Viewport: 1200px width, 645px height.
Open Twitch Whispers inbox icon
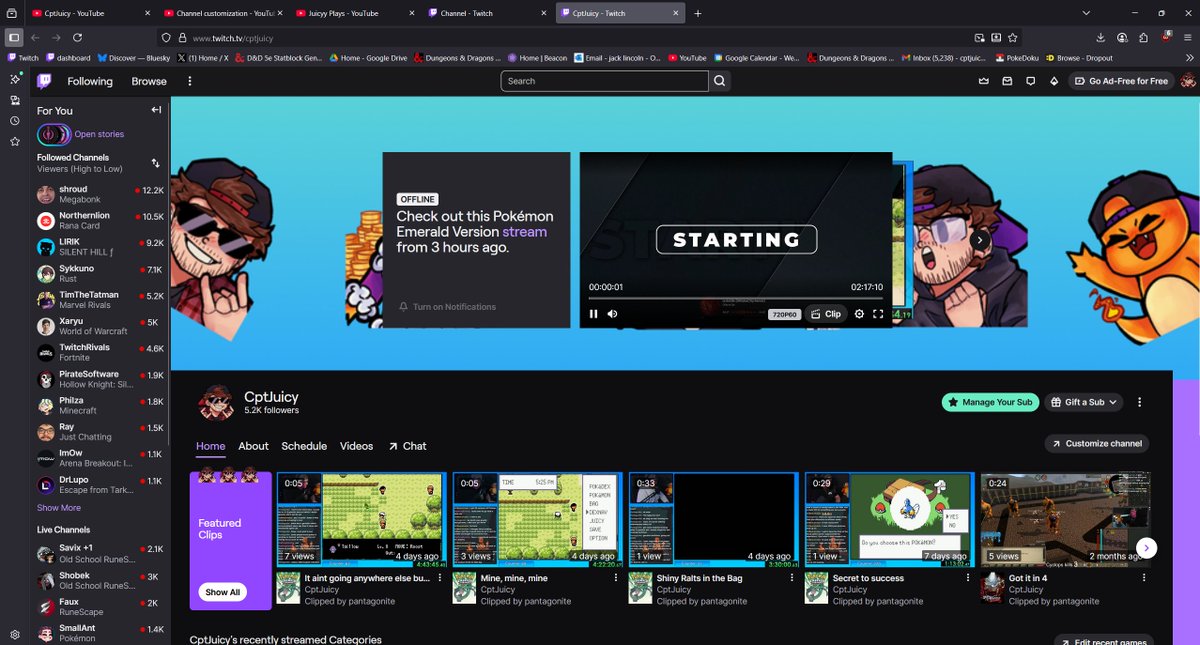1008,81
